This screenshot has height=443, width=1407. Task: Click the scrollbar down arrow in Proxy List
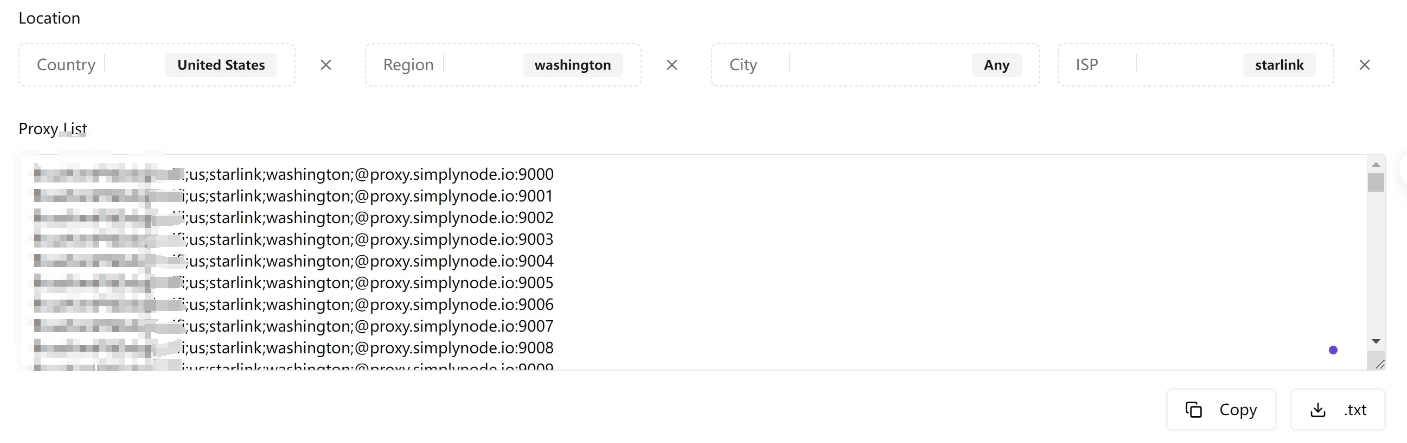pos(1376,342)
